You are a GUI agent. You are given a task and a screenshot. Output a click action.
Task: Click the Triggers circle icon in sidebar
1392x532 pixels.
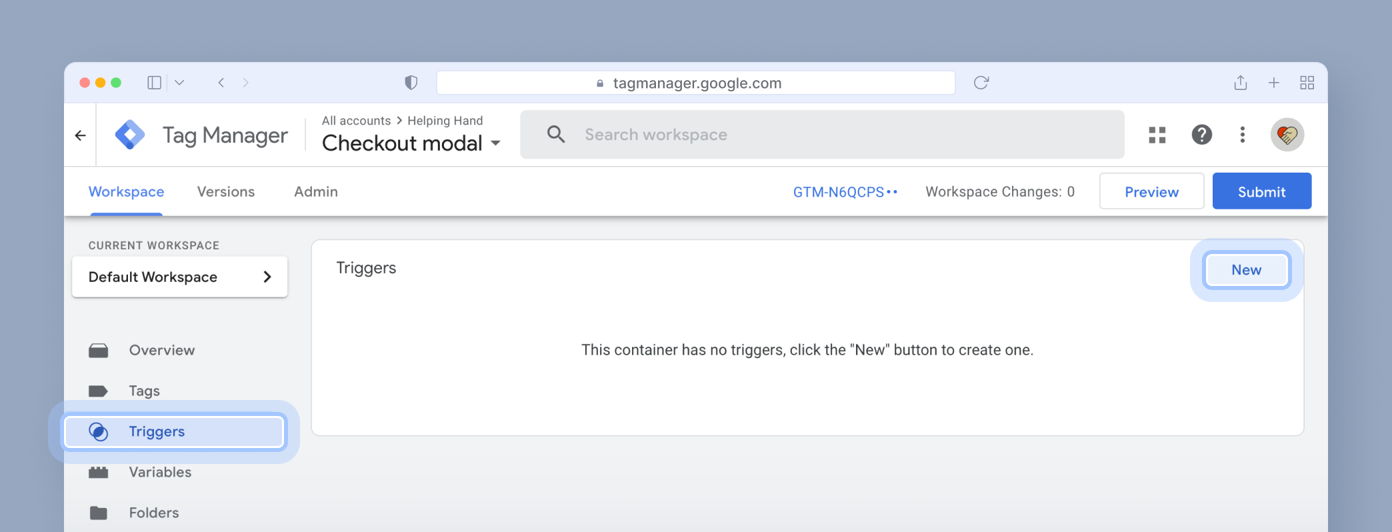pyautogui.click(x=98, y=432)
